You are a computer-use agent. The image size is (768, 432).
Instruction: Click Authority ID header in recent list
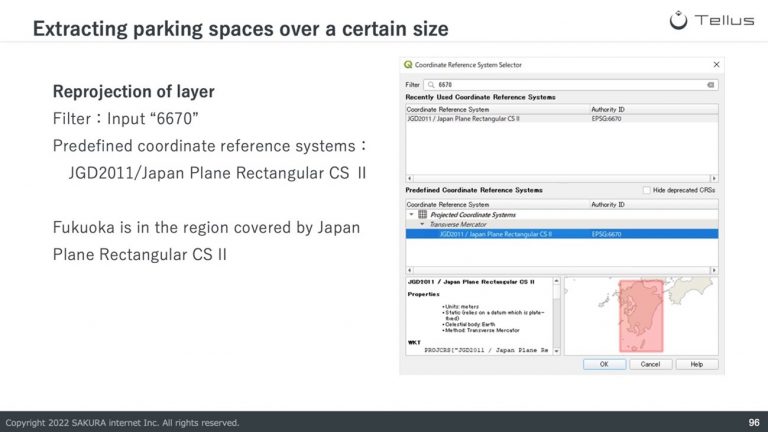click(608, 109)
